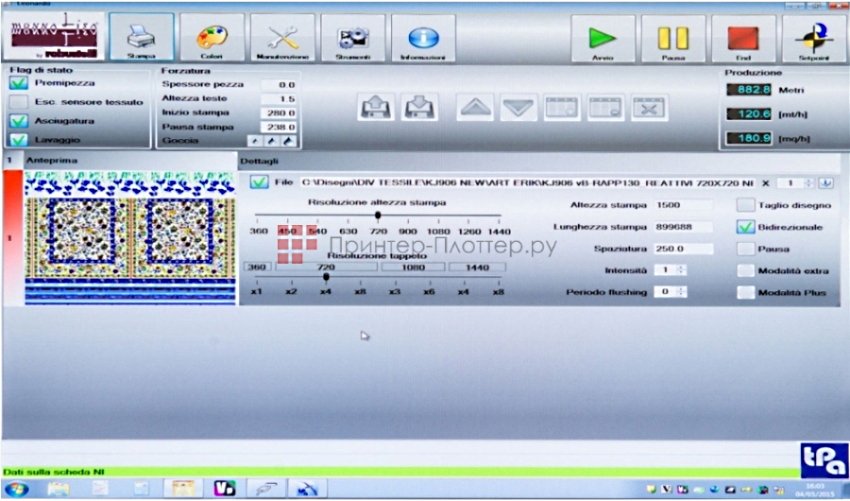This screenshot has height=501, width=850.
Task: Move job up with up triangle
Action: (x=475, y=107)
